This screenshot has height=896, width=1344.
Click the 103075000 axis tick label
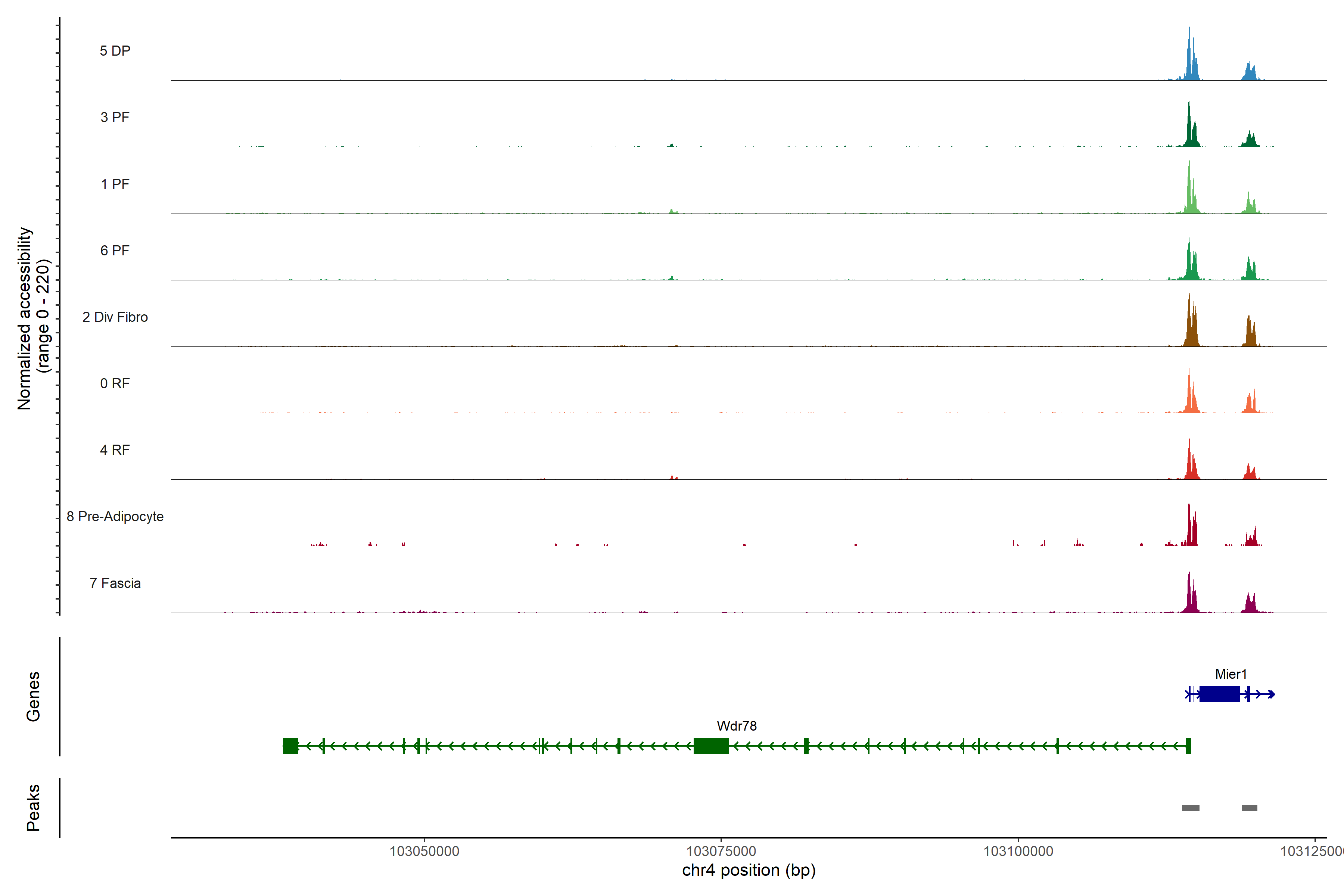[x=721, y=851]
